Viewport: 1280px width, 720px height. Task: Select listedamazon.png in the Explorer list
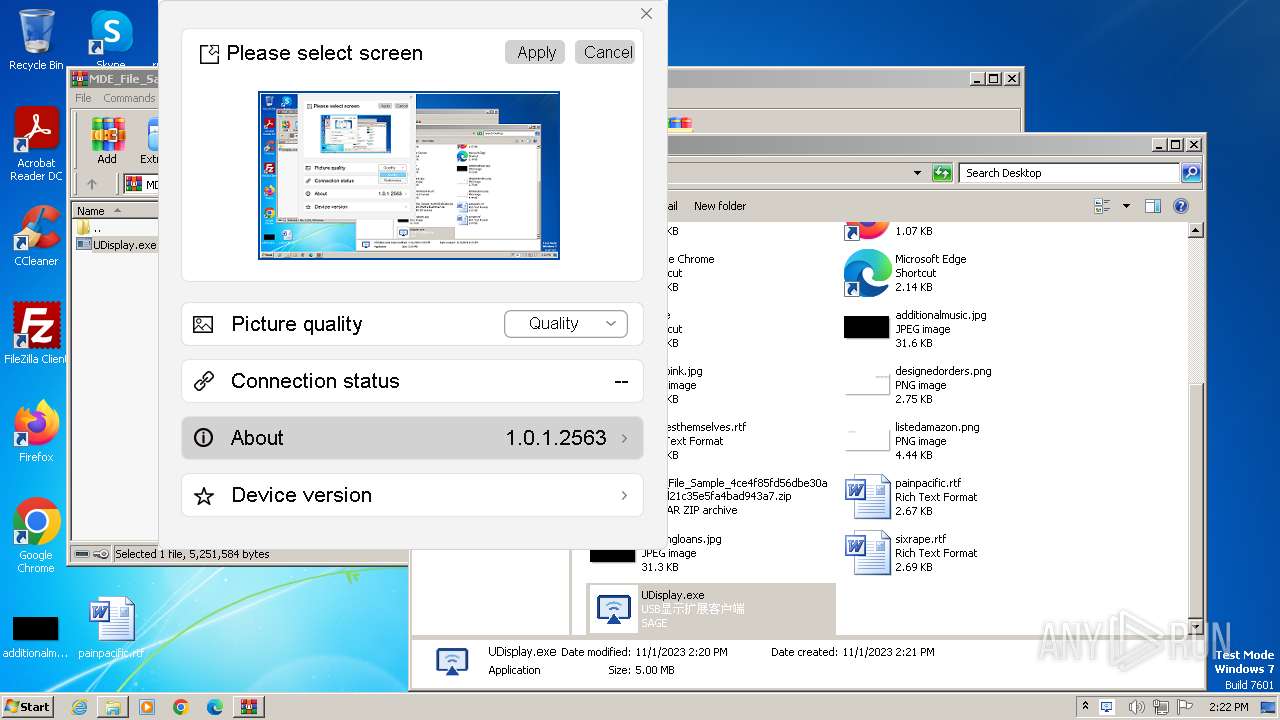pyautogui.click(x=914, y=441)
